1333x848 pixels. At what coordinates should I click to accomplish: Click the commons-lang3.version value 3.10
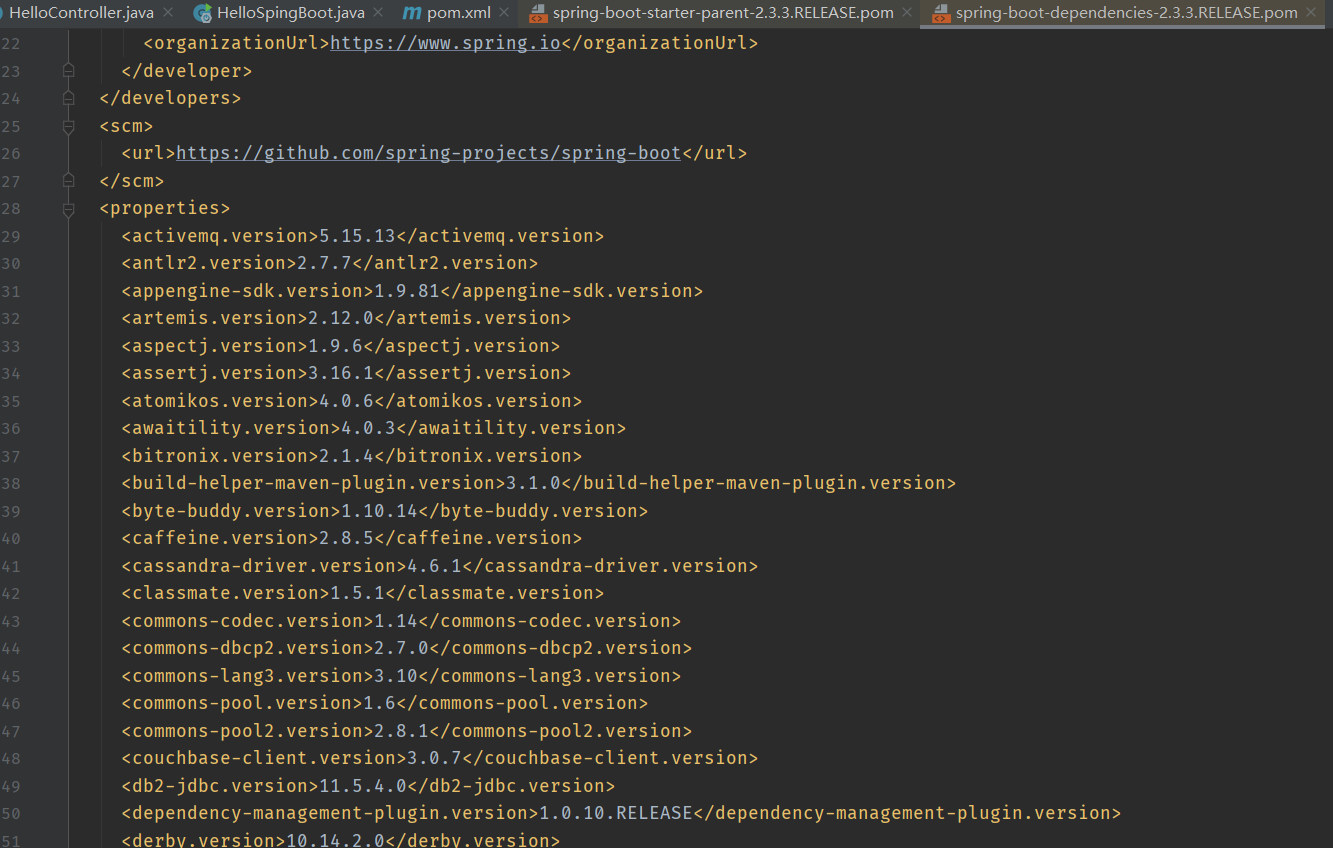(x=396, y=676)
